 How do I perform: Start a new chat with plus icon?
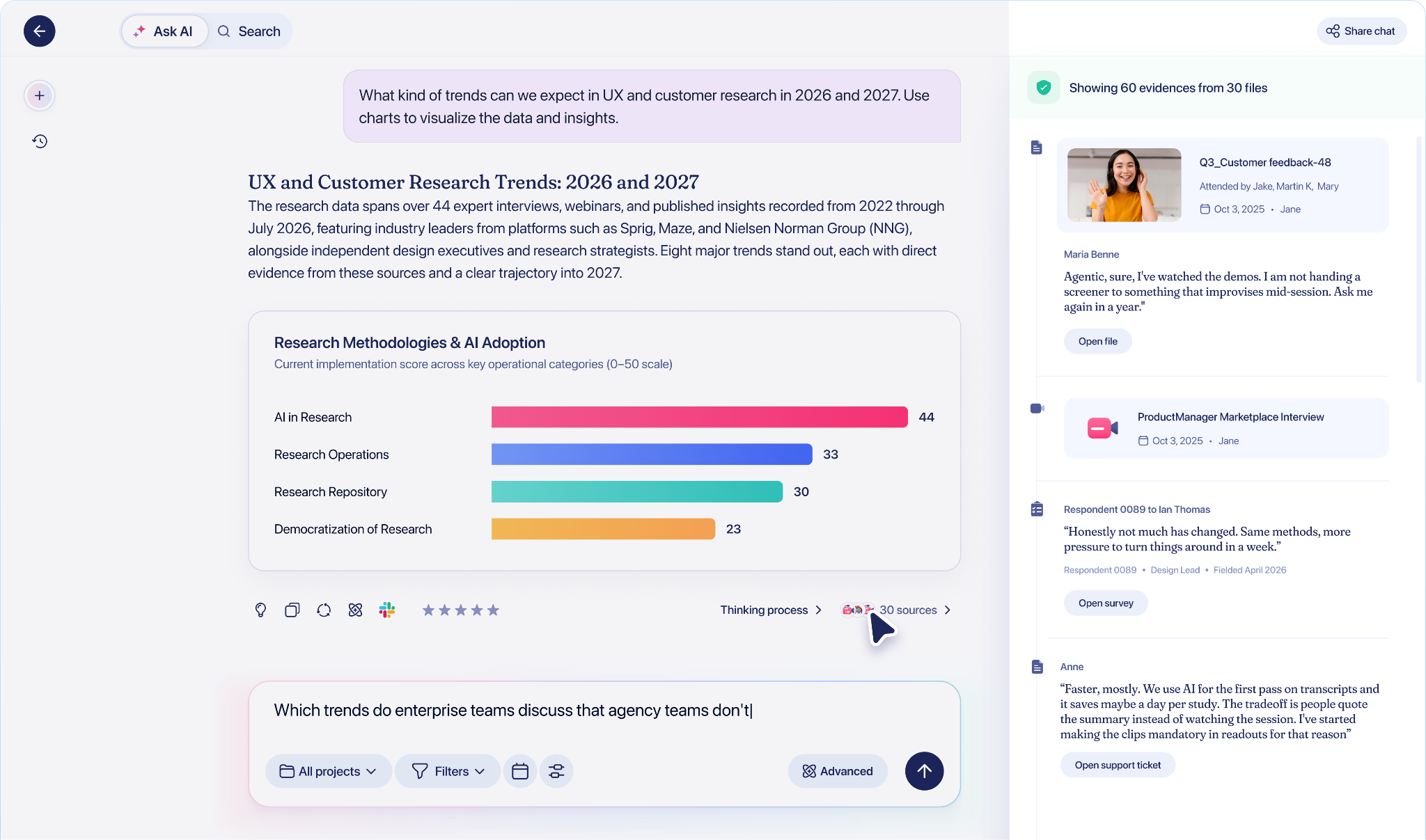[x=40, y=95]
